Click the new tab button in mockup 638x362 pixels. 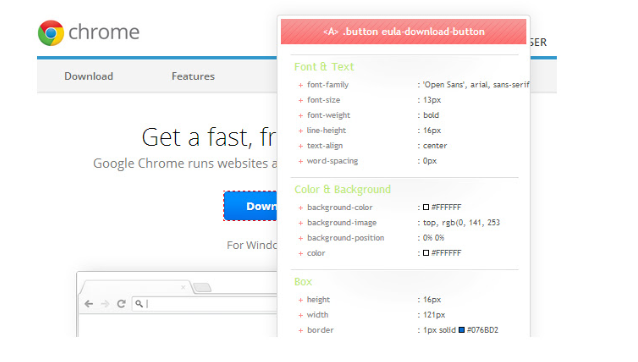(x=202, y=288)
